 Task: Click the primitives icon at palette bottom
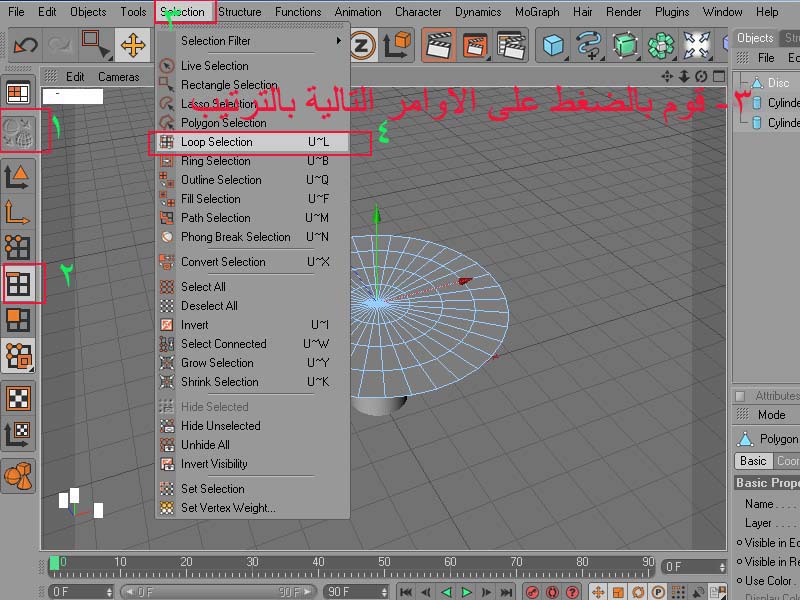[x=18, y=476]
